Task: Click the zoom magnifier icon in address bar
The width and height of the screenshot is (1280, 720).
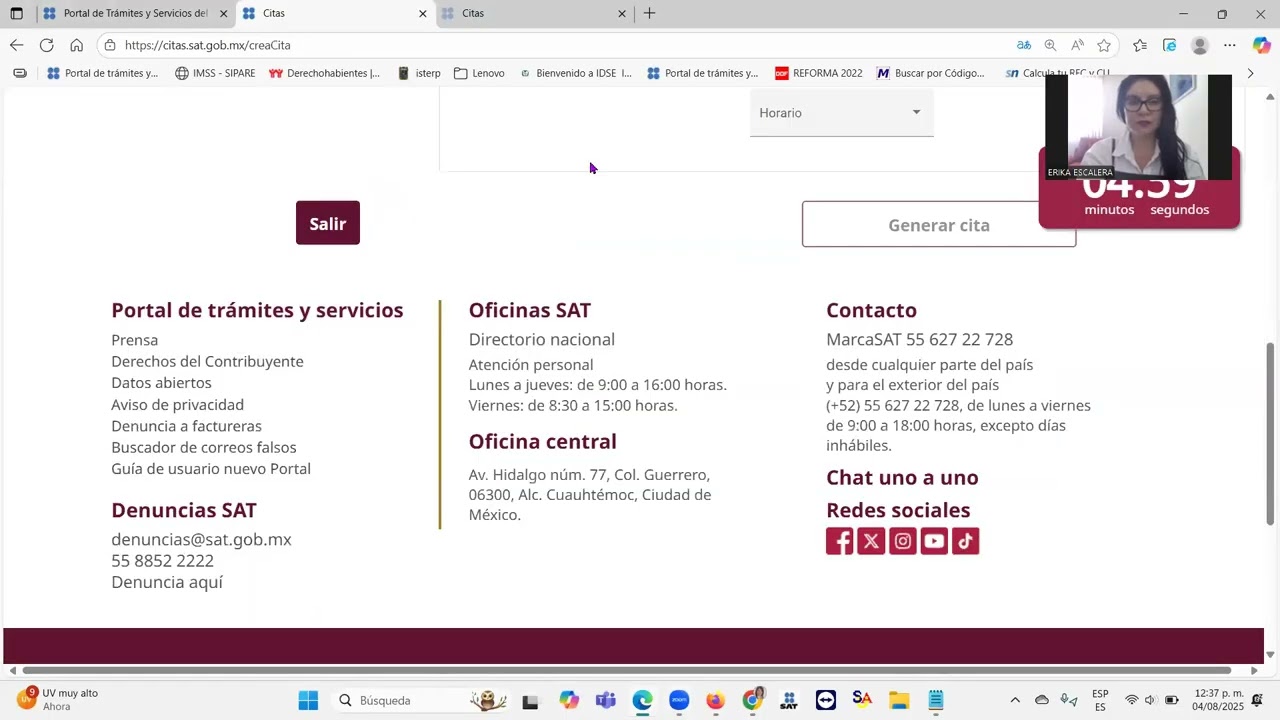Action: click(1050, 45)
